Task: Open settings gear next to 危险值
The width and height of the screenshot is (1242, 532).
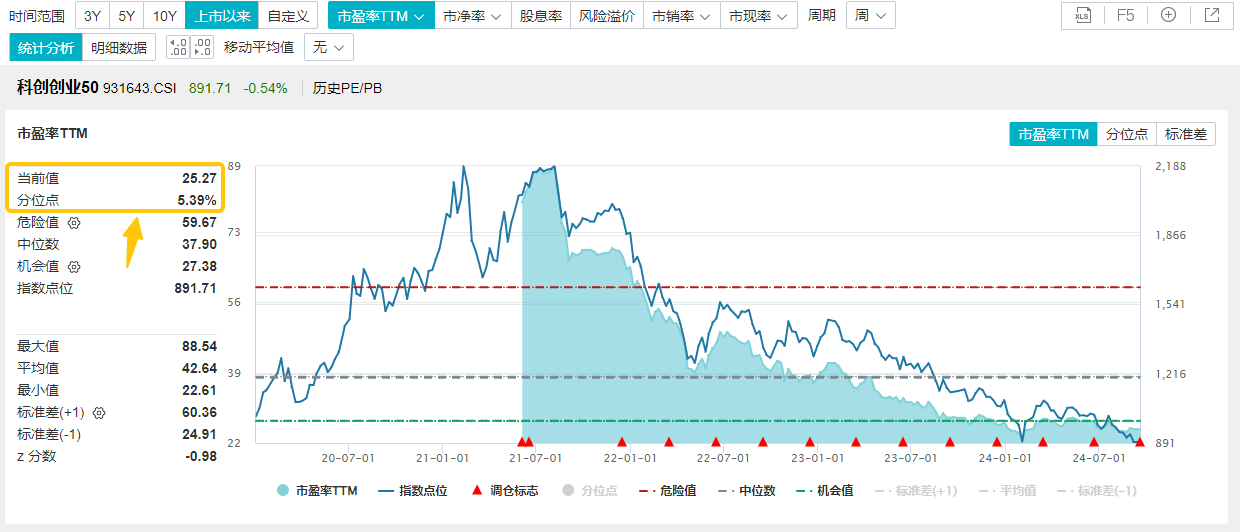Action: (73, 223)
